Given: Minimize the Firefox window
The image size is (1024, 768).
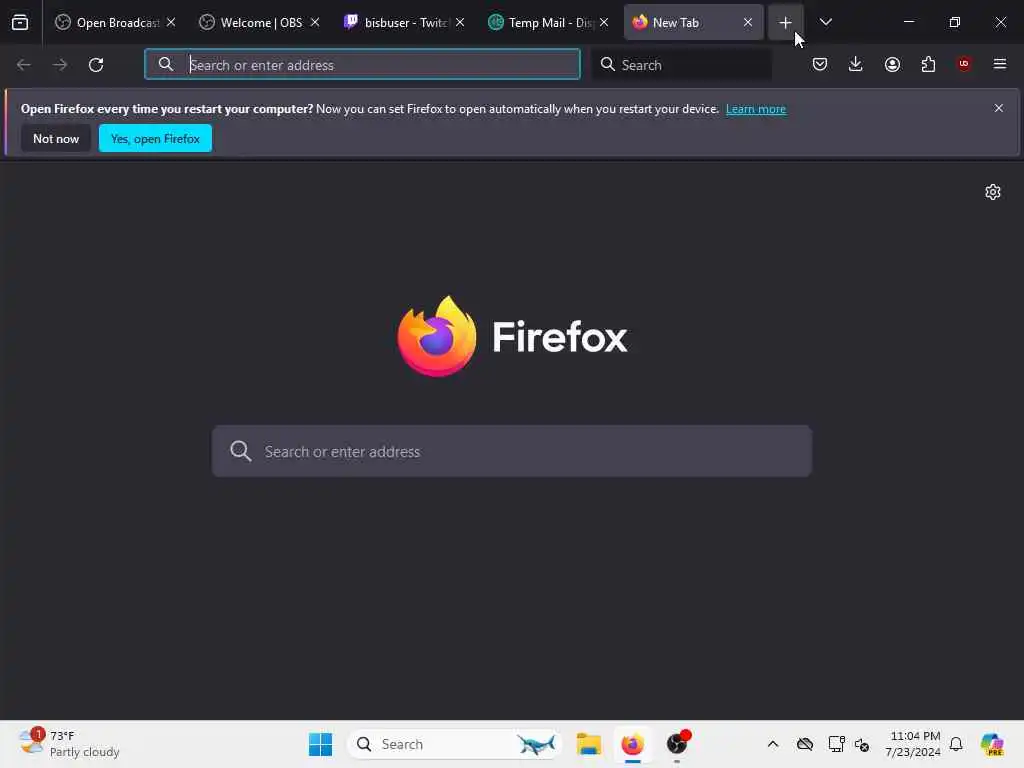Looking at the screenshot, I should (x=908, y=22).
